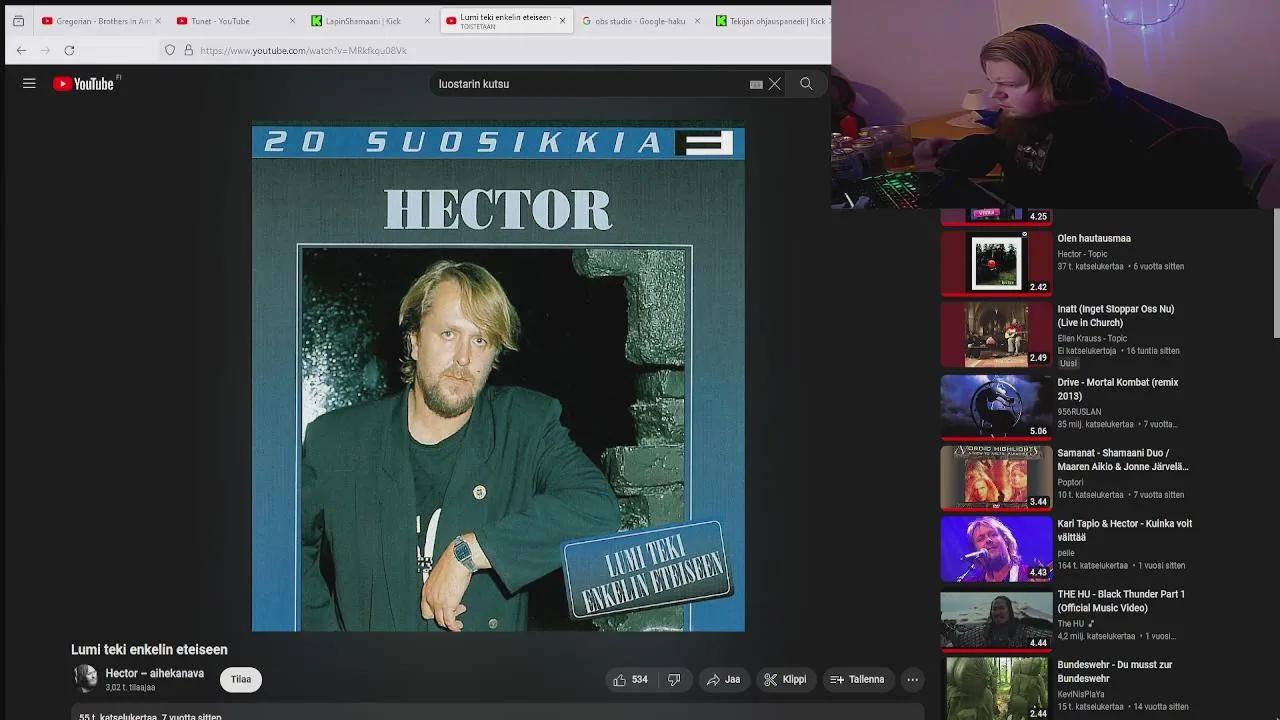Open Olen hautausmaa video thumbnail

pyautogui.click(x=996, y=263)
